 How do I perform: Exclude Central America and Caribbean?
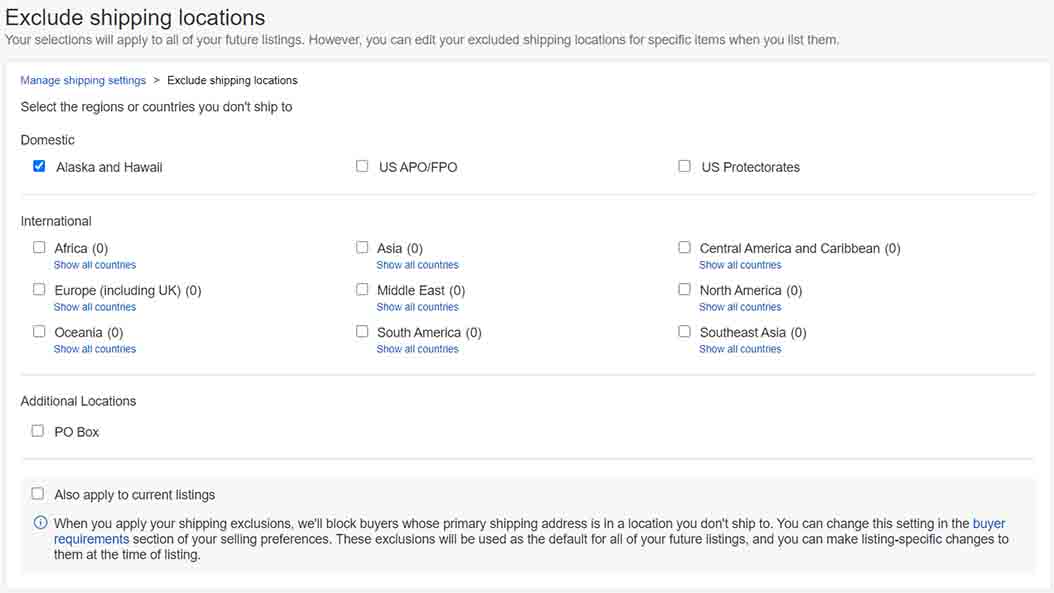684,247
